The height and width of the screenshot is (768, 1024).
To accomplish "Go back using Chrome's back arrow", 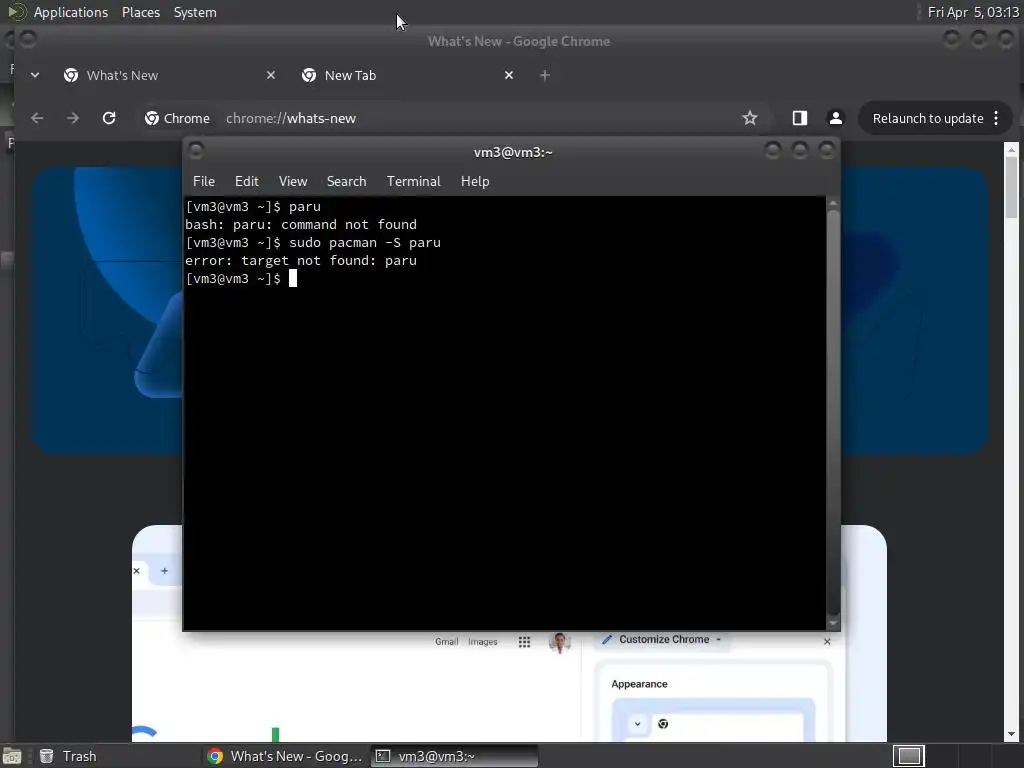I will 37,118.
